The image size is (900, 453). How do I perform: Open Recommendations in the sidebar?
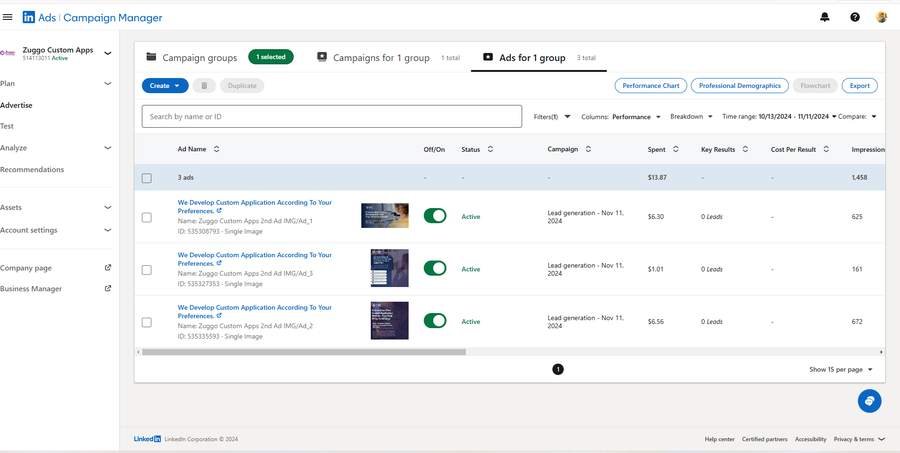coord(32,169)
